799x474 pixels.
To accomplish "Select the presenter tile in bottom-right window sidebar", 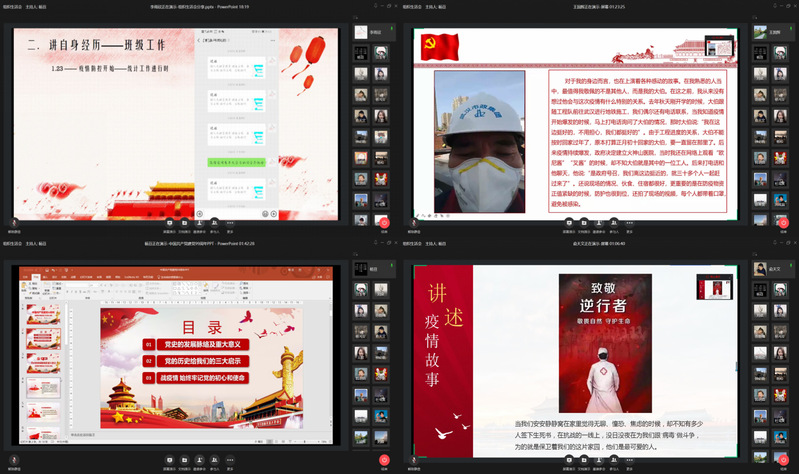I will point(774,269).
